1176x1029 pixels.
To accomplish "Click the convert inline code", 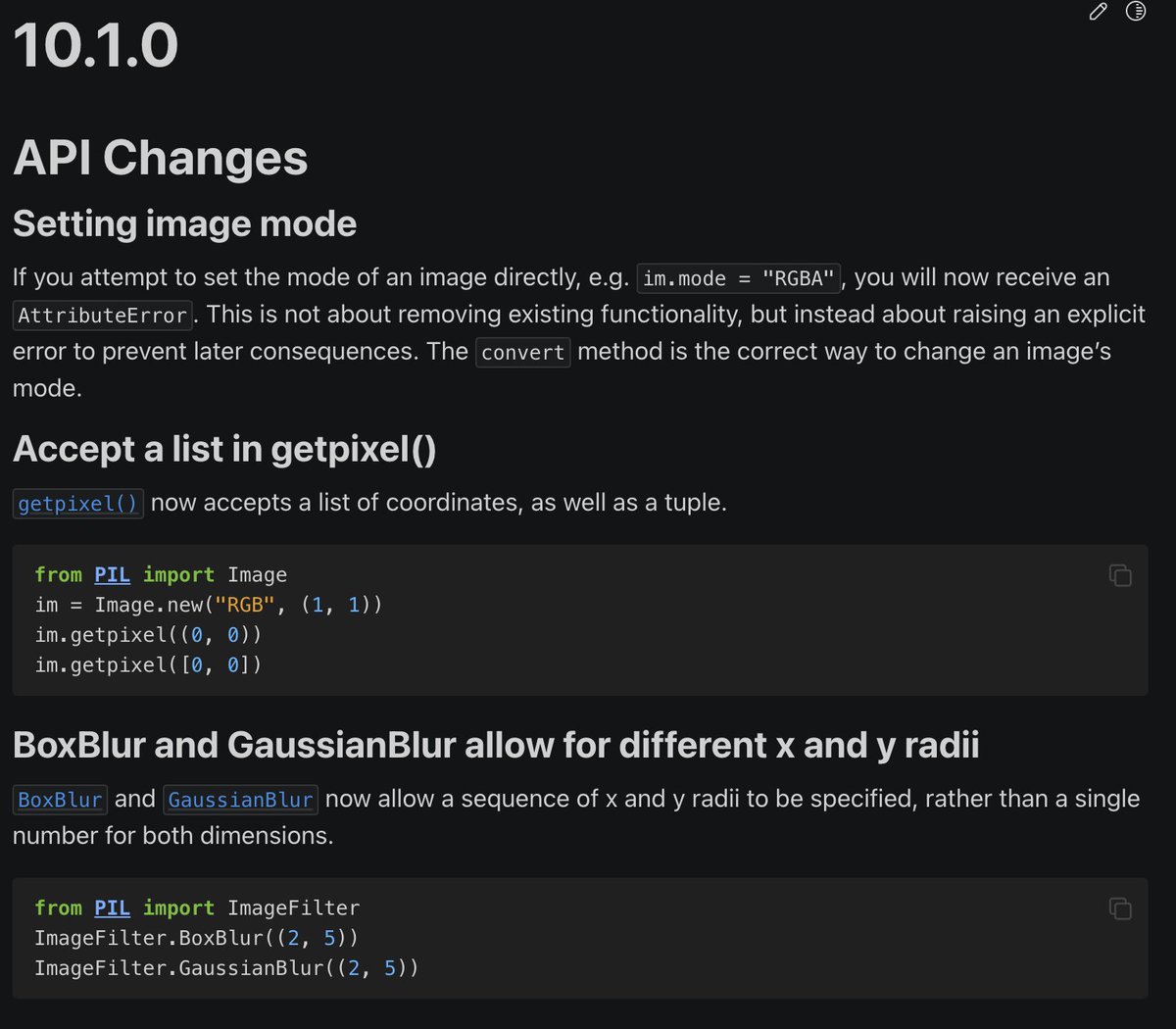I will 523,353.
